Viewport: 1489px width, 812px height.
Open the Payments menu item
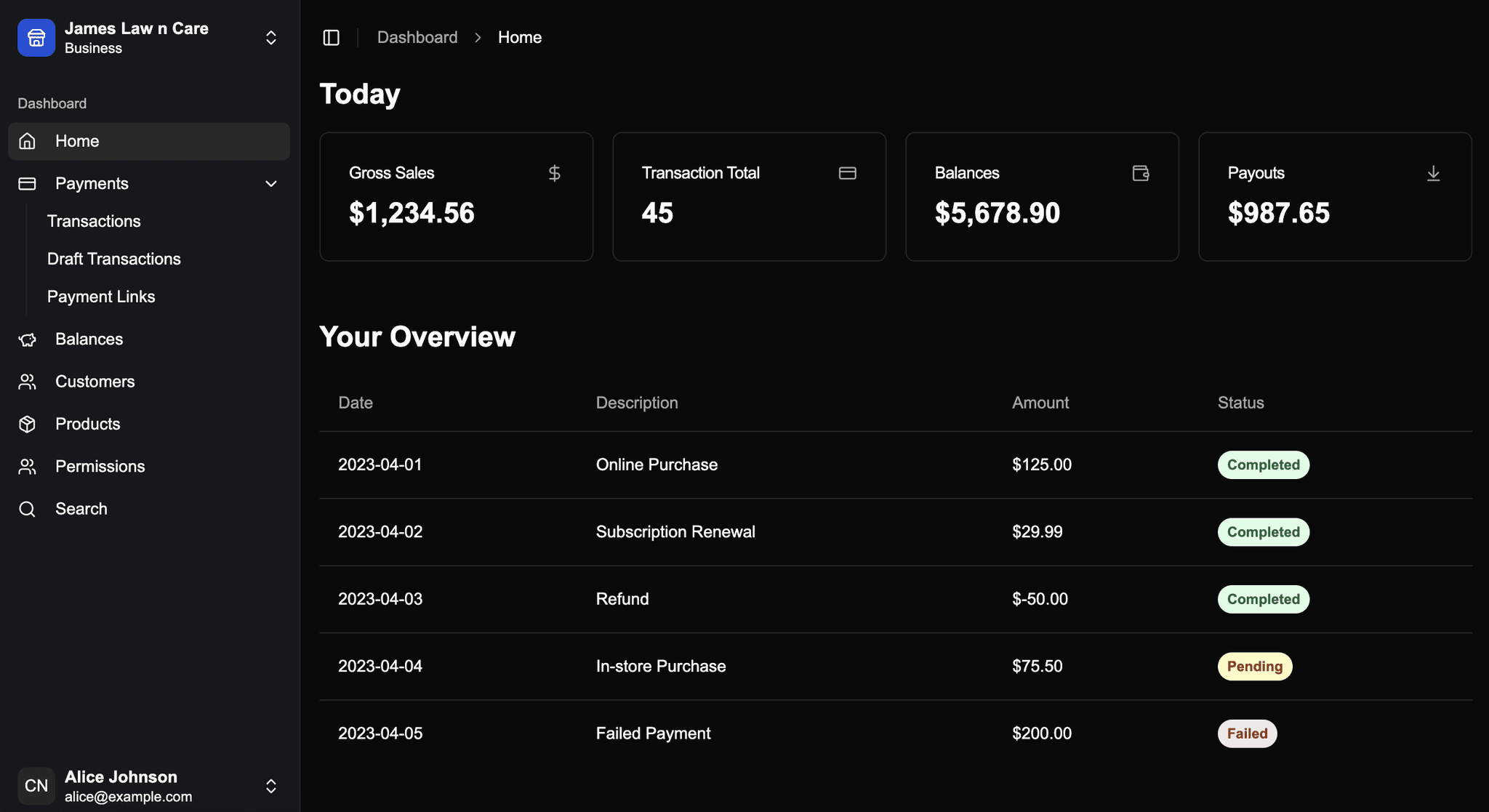tap(149, 184)
